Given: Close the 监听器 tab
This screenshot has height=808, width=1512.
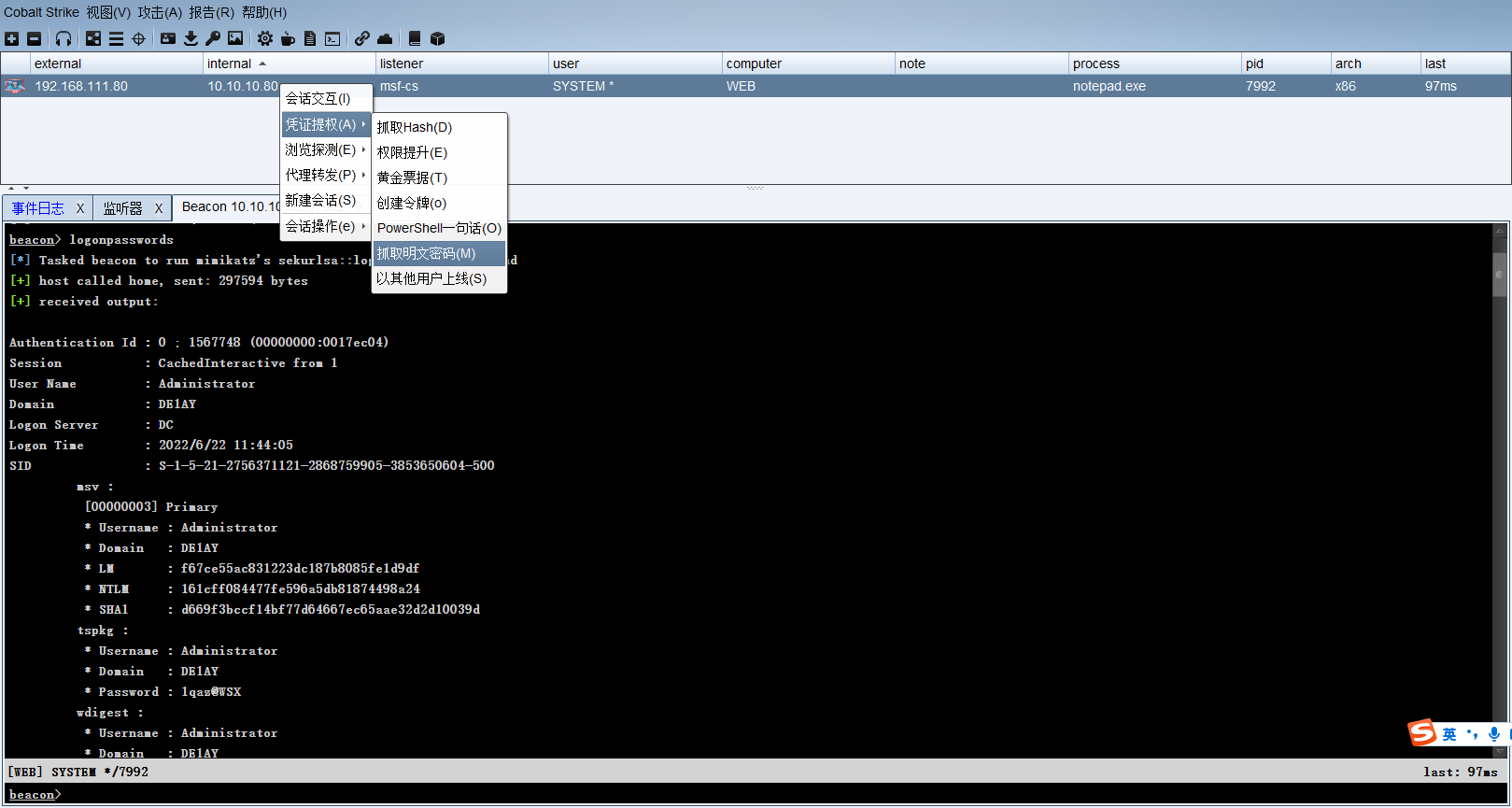Looking at the screenshot, I should 159,208.
